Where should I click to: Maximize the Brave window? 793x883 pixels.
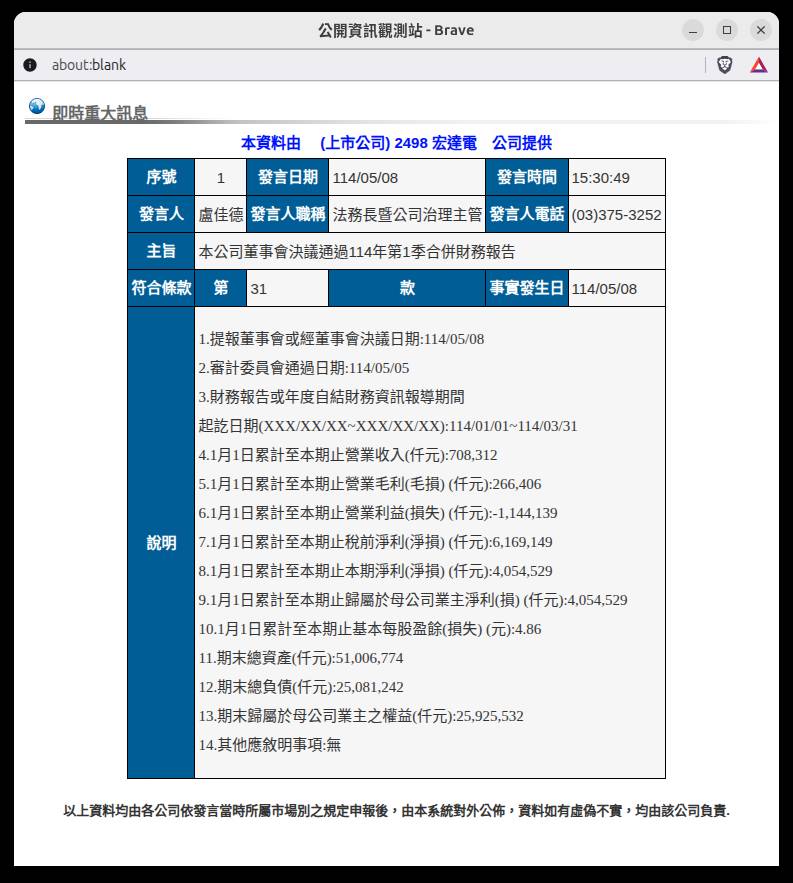pos(727,30)
